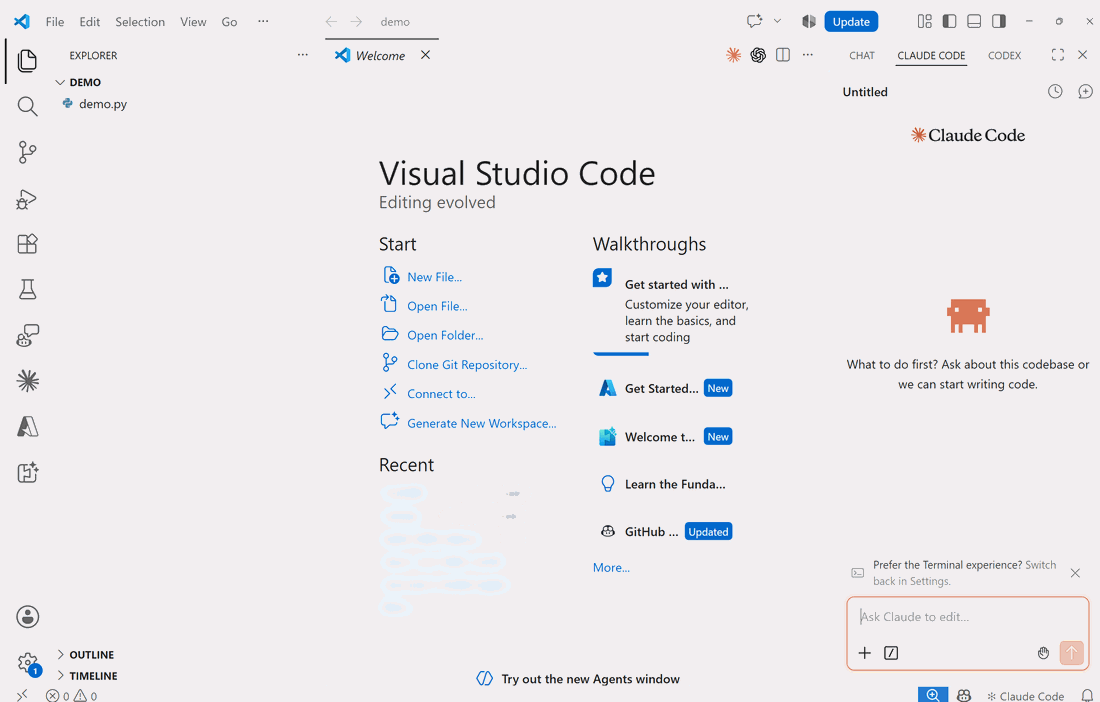Click the Update button

pyautogui.click(x=851, y=22)
